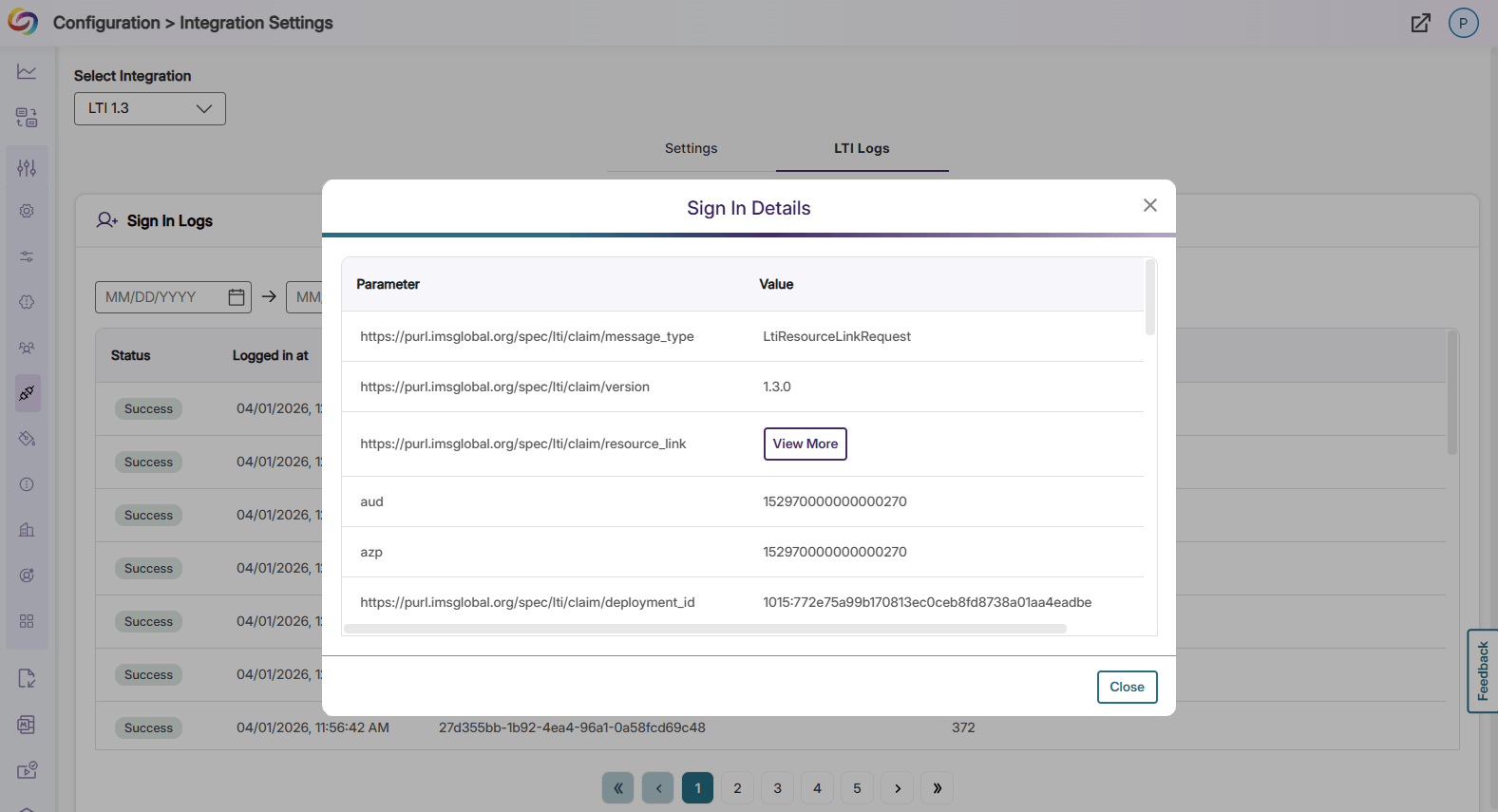The height and width of the screenshot is (812, 1498).
Task: Open the at-sign email sidebar icon
Action: [27, 576]
